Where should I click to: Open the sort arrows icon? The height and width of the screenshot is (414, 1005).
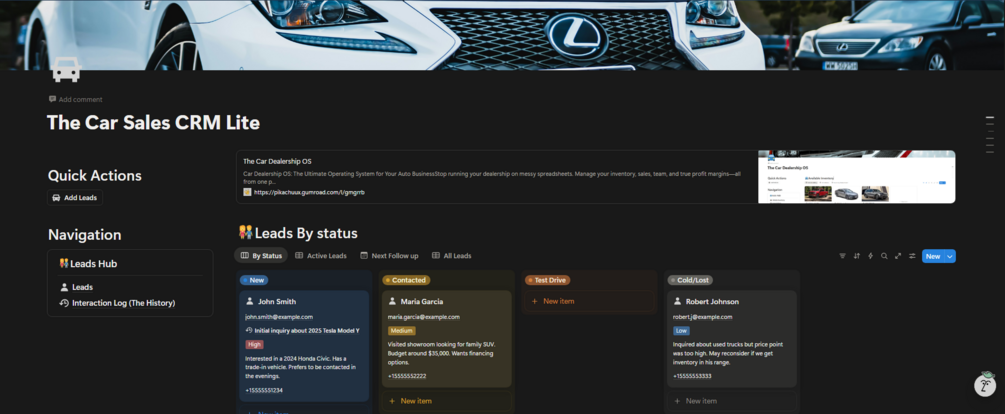[x=856, y=256]
